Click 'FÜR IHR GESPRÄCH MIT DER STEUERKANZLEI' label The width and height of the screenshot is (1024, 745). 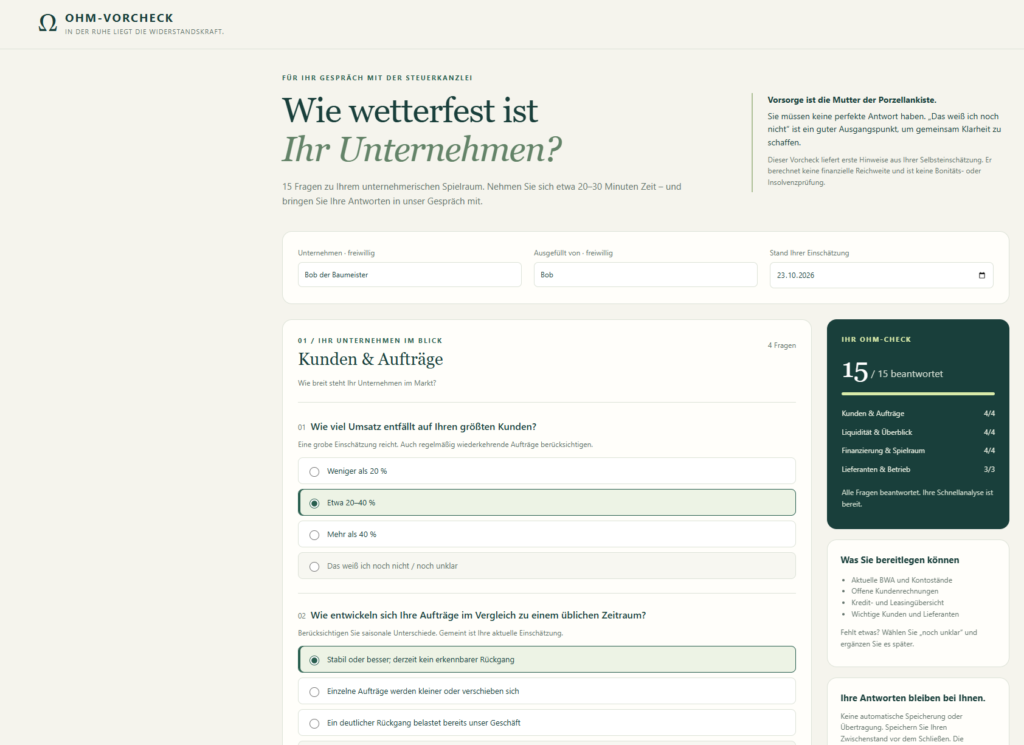377,78
